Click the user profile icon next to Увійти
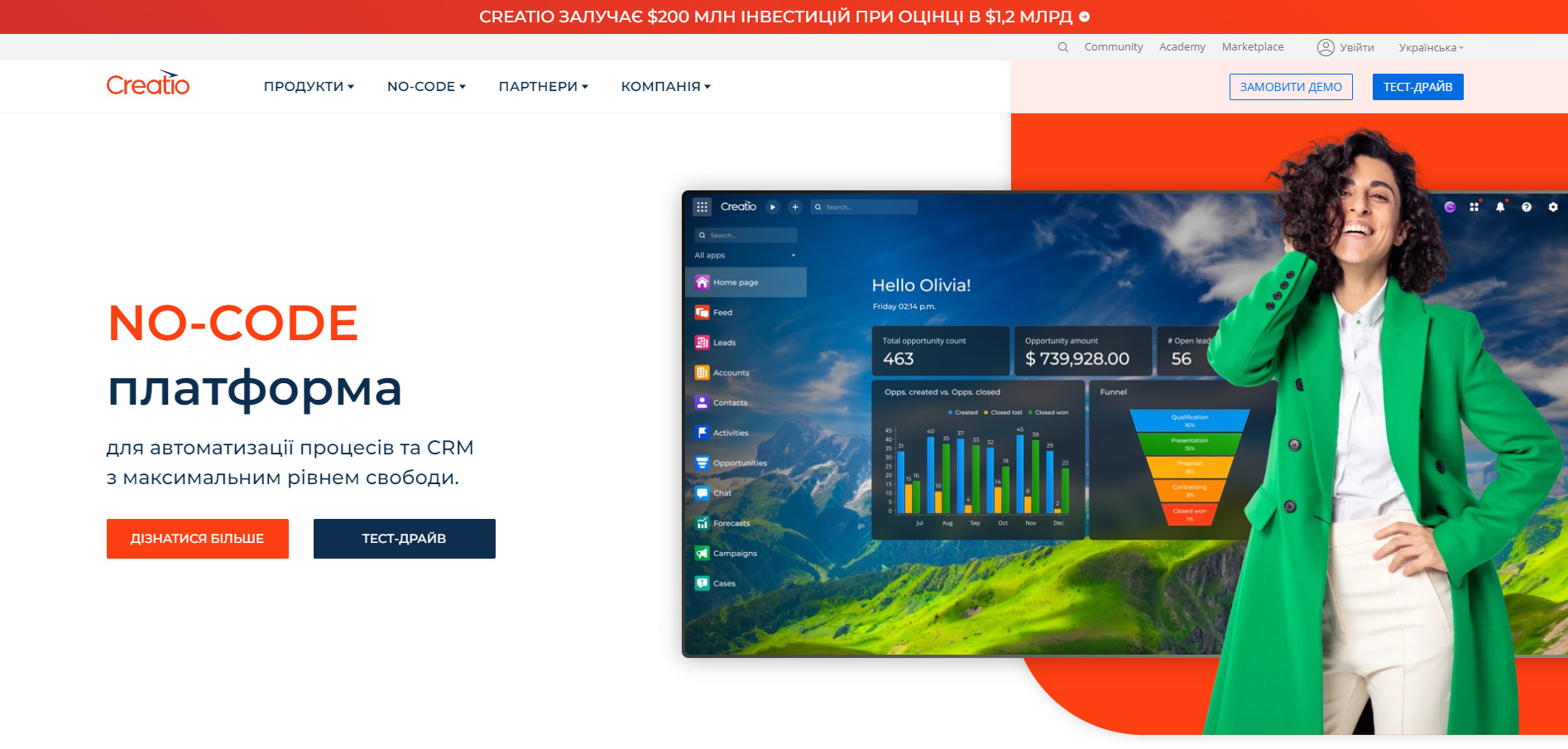Viewport: 1568px width, 749px height. (1325, 47)
